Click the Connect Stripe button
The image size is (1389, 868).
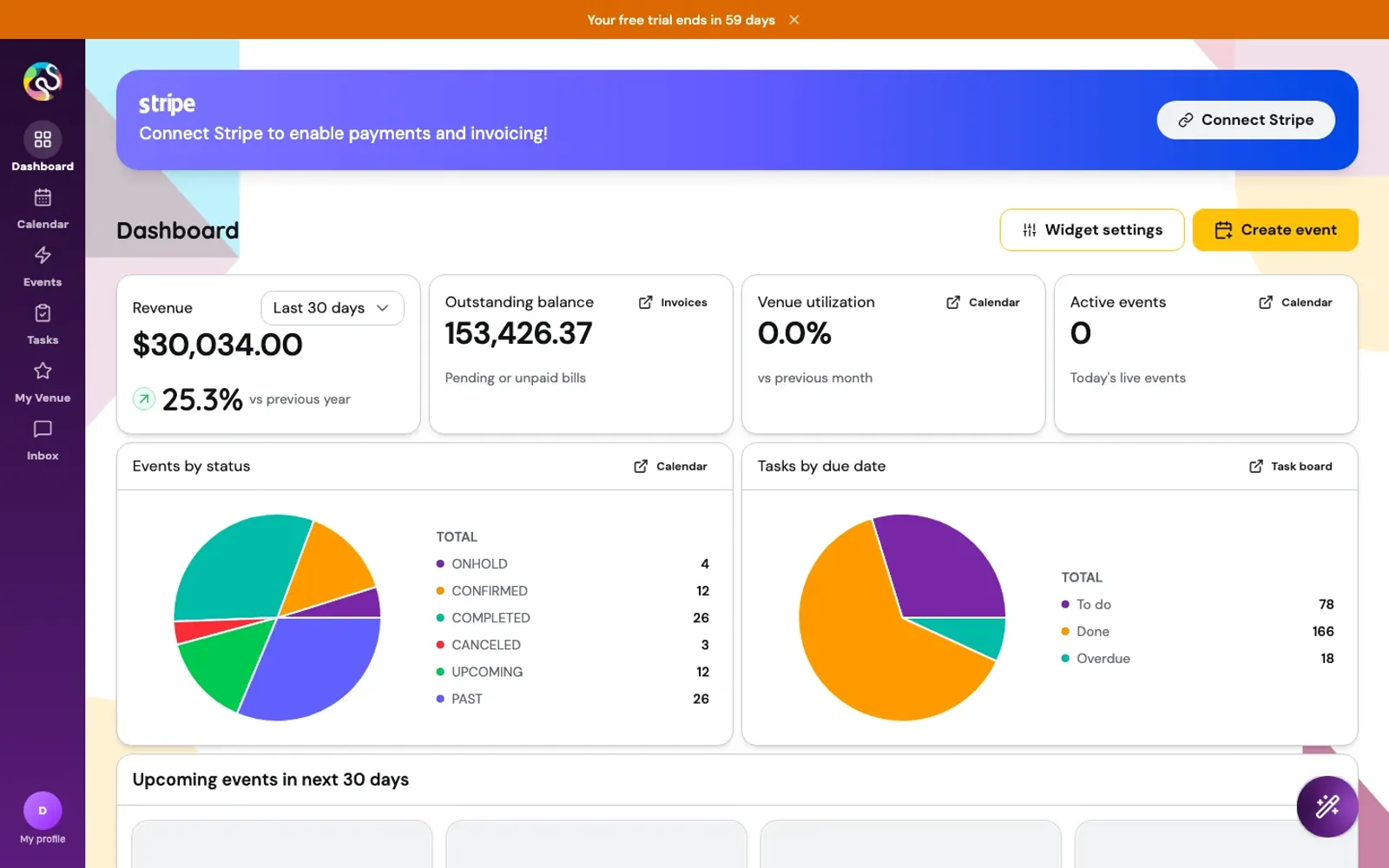tap(1246, 120)
